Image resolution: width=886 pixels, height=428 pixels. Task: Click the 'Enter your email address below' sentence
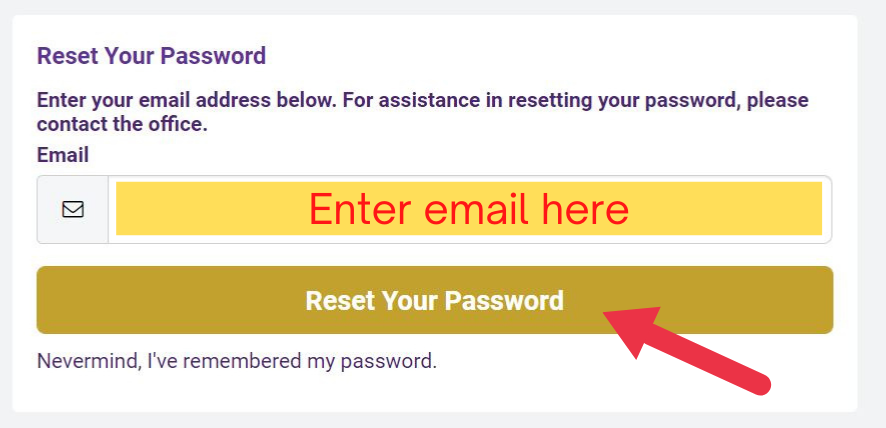tap(187, 101)
